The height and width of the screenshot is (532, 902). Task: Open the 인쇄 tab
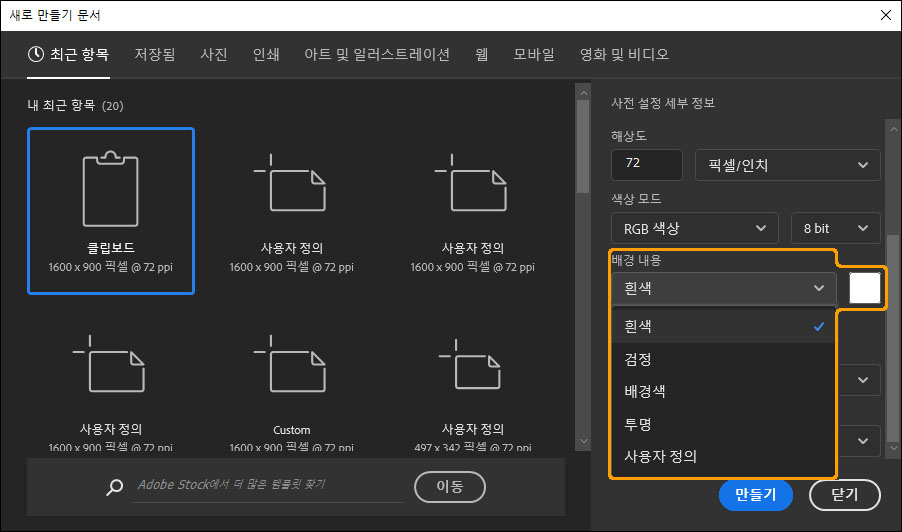coord(266,54)
